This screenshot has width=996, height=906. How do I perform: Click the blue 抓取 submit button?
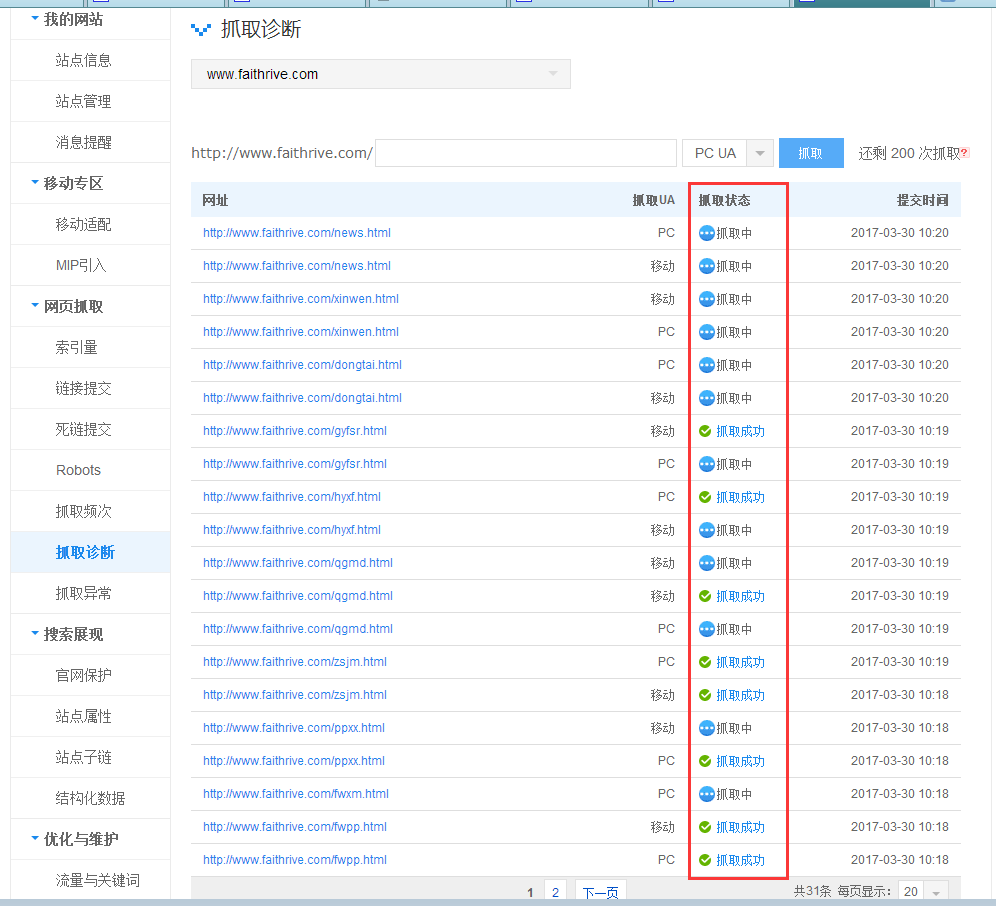(x=811, y=153)
